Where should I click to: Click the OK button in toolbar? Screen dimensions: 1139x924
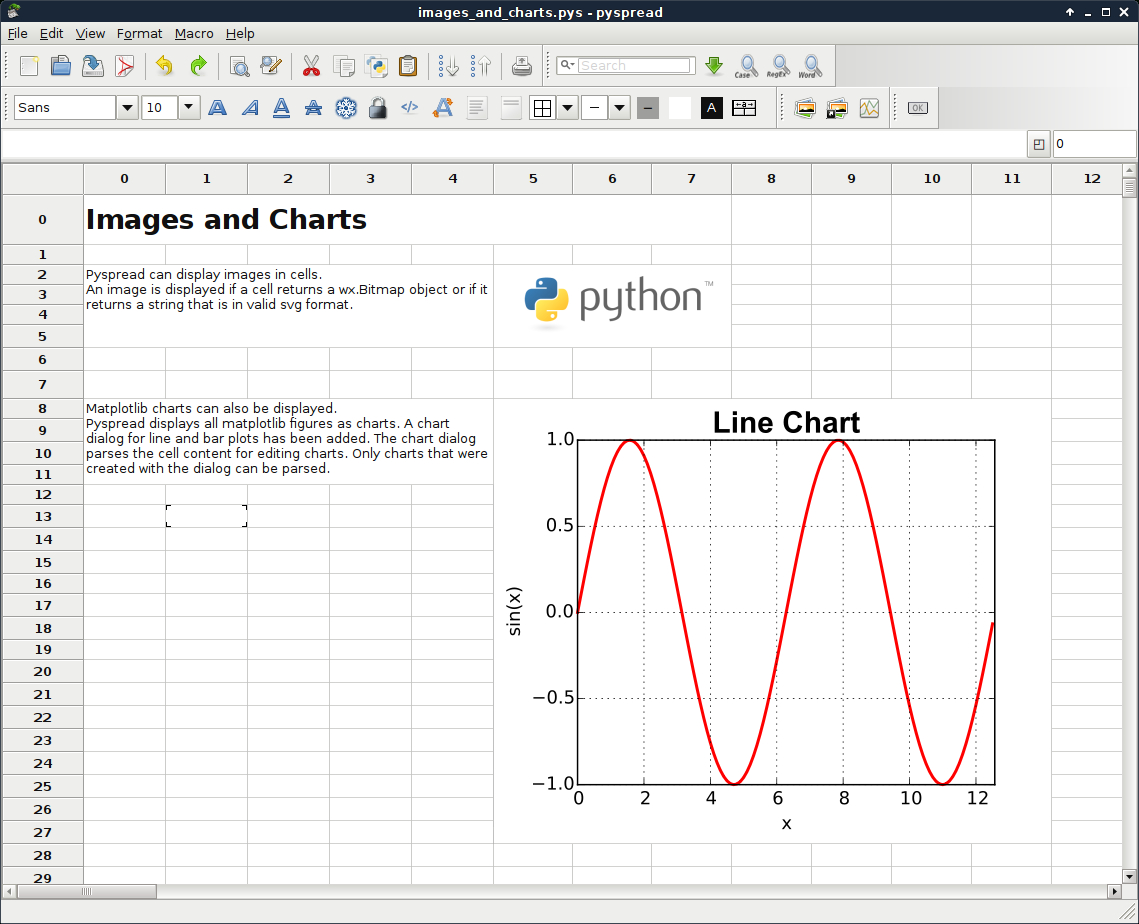[917, 108]
